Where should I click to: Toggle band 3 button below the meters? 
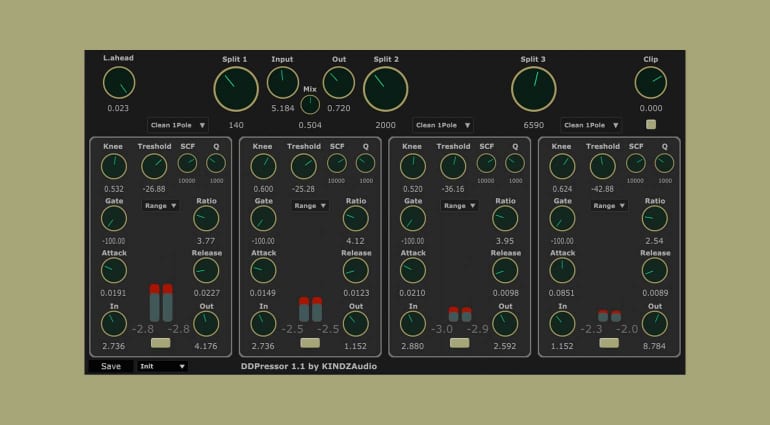click(x=459, y=342)
